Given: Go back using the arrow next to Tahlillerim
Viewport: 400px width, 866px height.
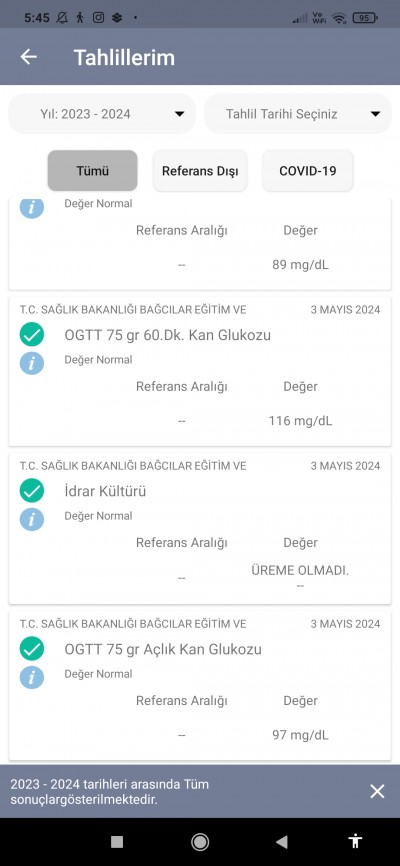Looking at the screenshot, I should pyautogui.click(x=29, y=56).
